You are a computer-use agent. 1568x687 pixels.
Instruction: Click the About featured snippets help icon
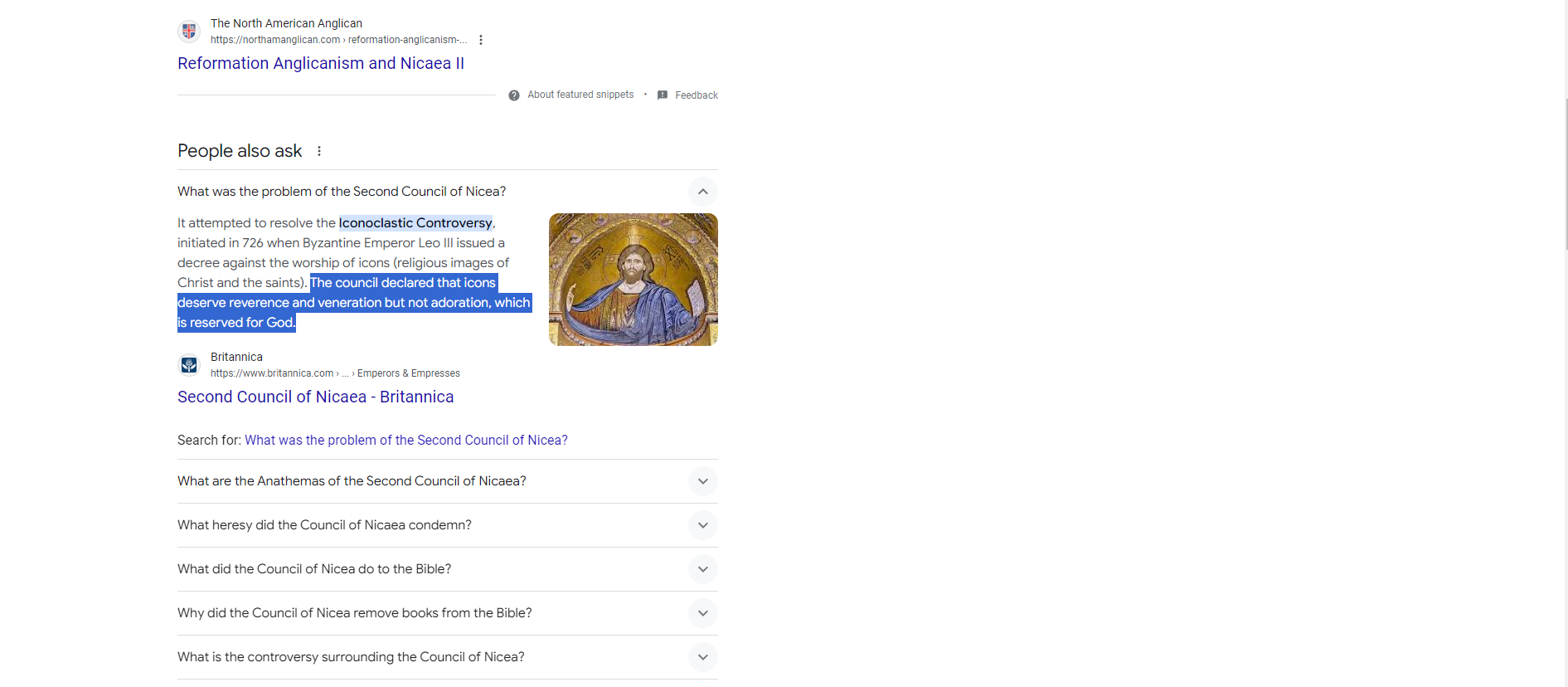tap(514, 95)
